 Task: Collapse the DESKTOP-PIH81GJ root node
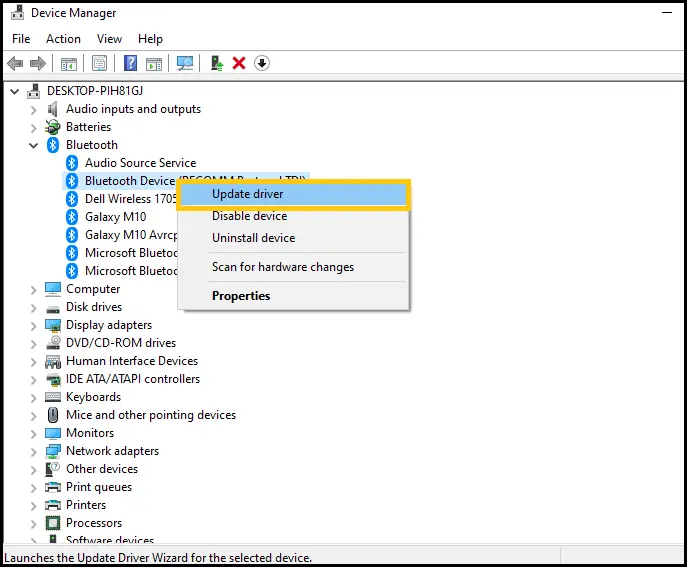14,92
